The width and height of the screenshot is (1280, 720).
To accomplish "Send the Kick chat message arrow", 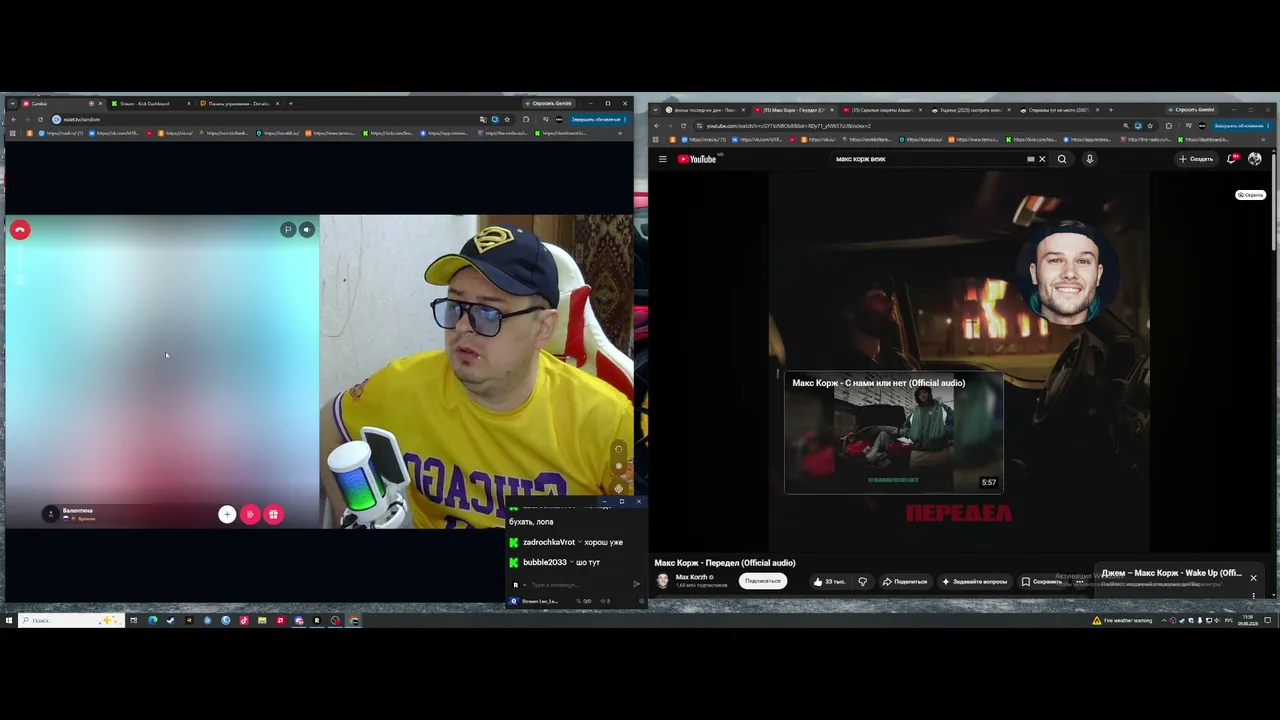I will tap(636, 584).
